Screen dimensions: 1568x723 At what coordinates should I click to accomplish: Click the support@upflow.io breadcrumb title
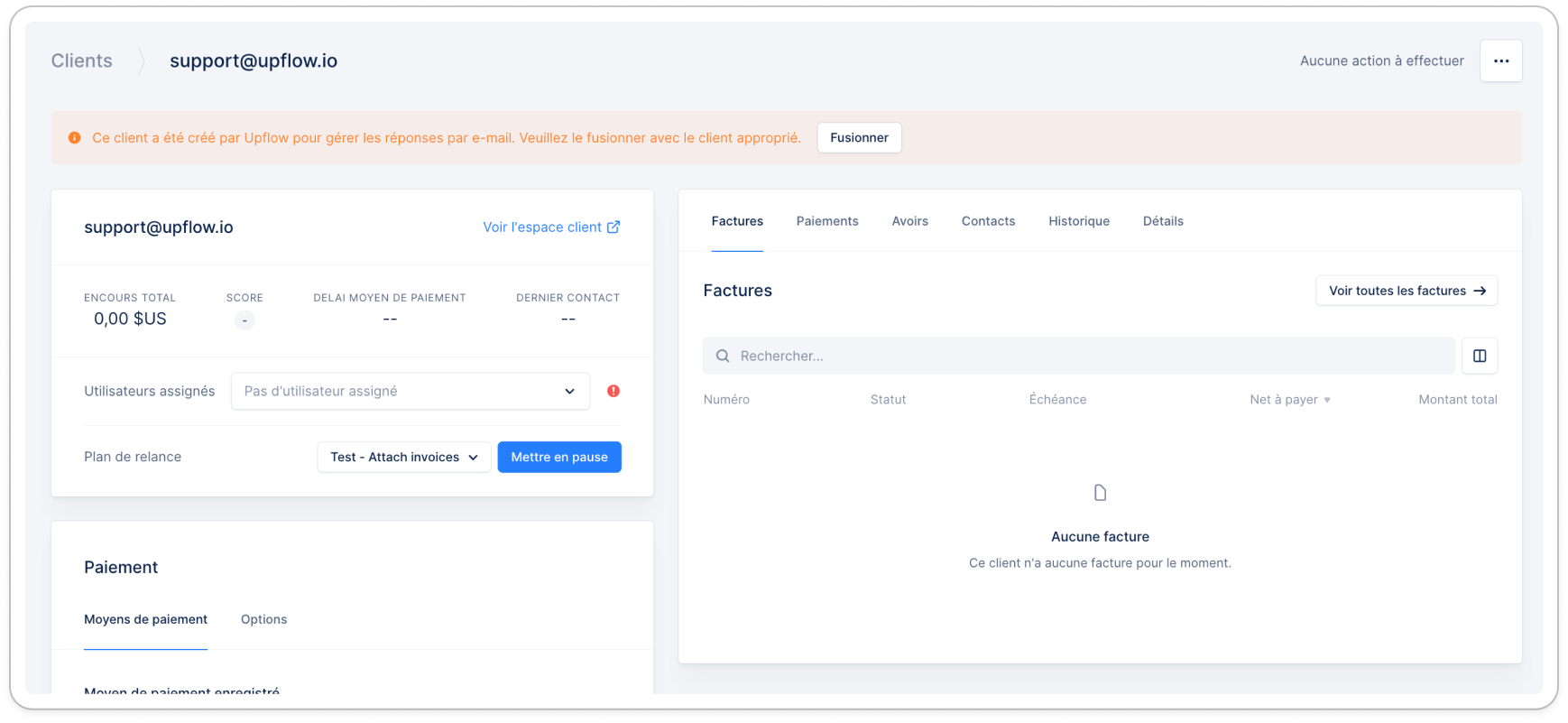(x=254, y=60)
